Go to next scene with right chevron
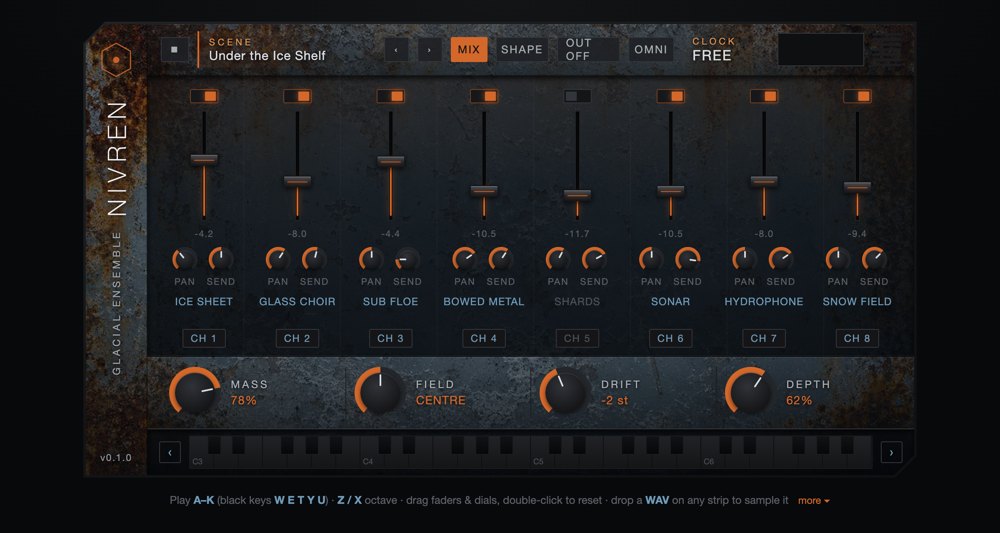The width and height of the screenshot is (1000, 533). (429, 50)
